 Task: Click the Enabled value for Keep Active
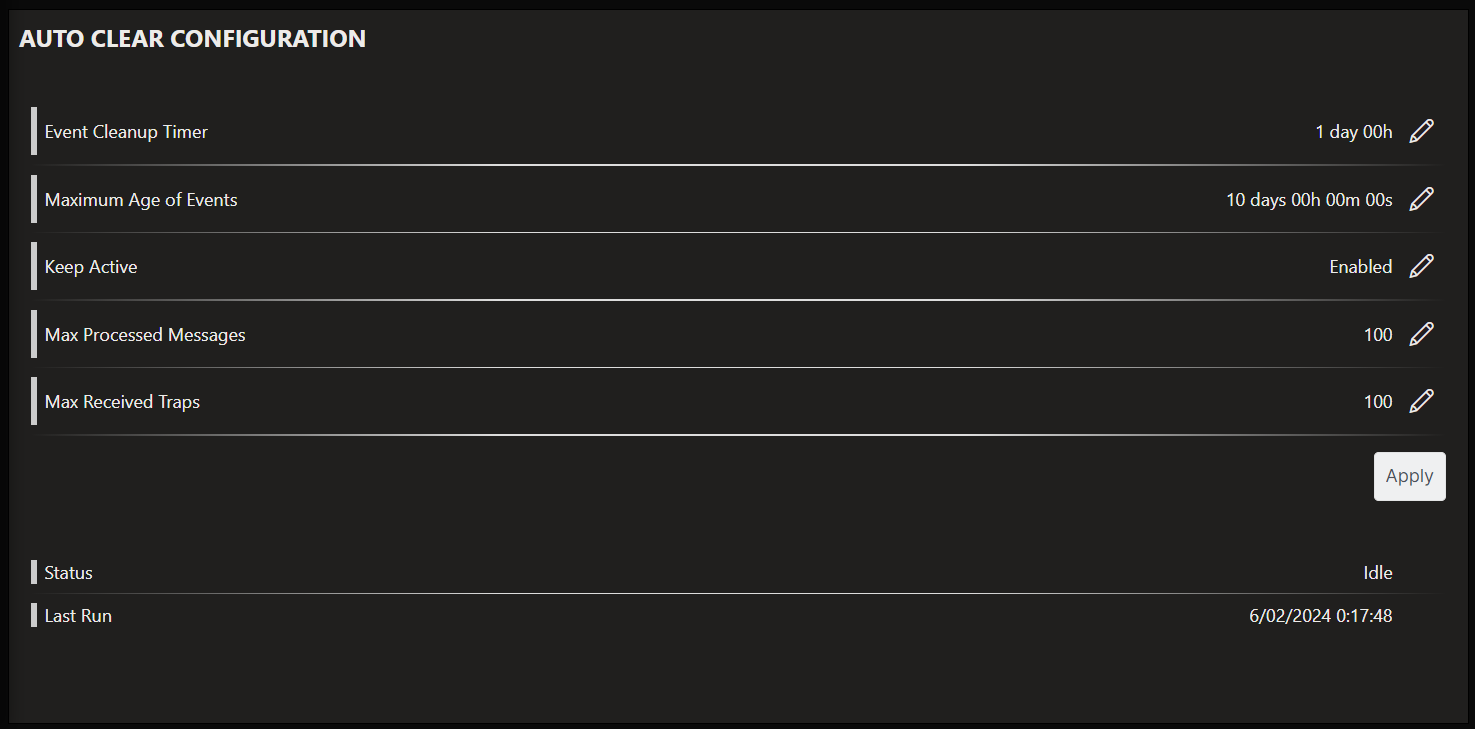(1360, 267)
